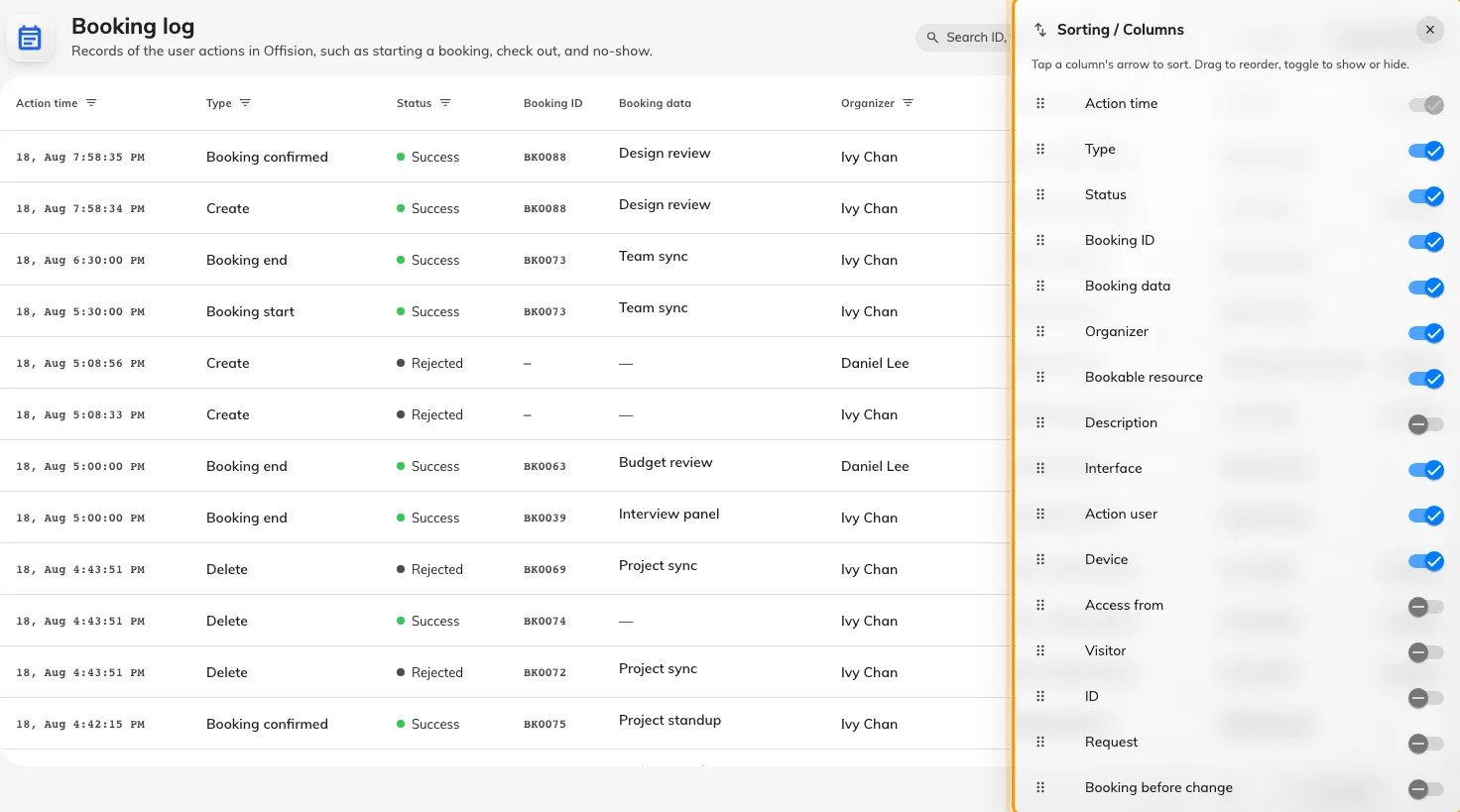Open the Status column filter icon

click(445, 103)
